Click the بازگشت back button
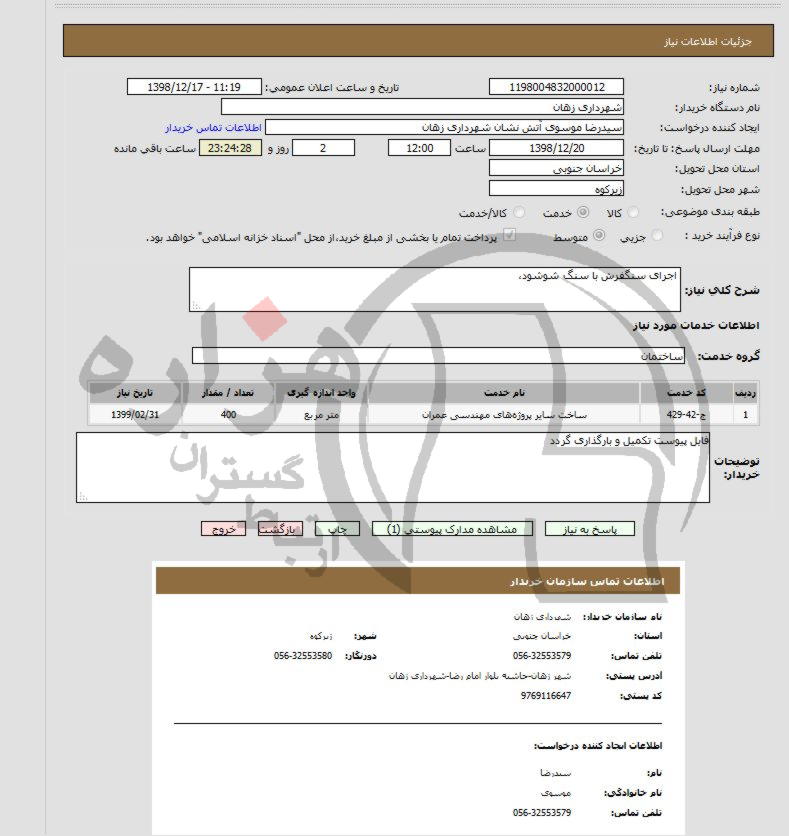 [x=280, y=529]
